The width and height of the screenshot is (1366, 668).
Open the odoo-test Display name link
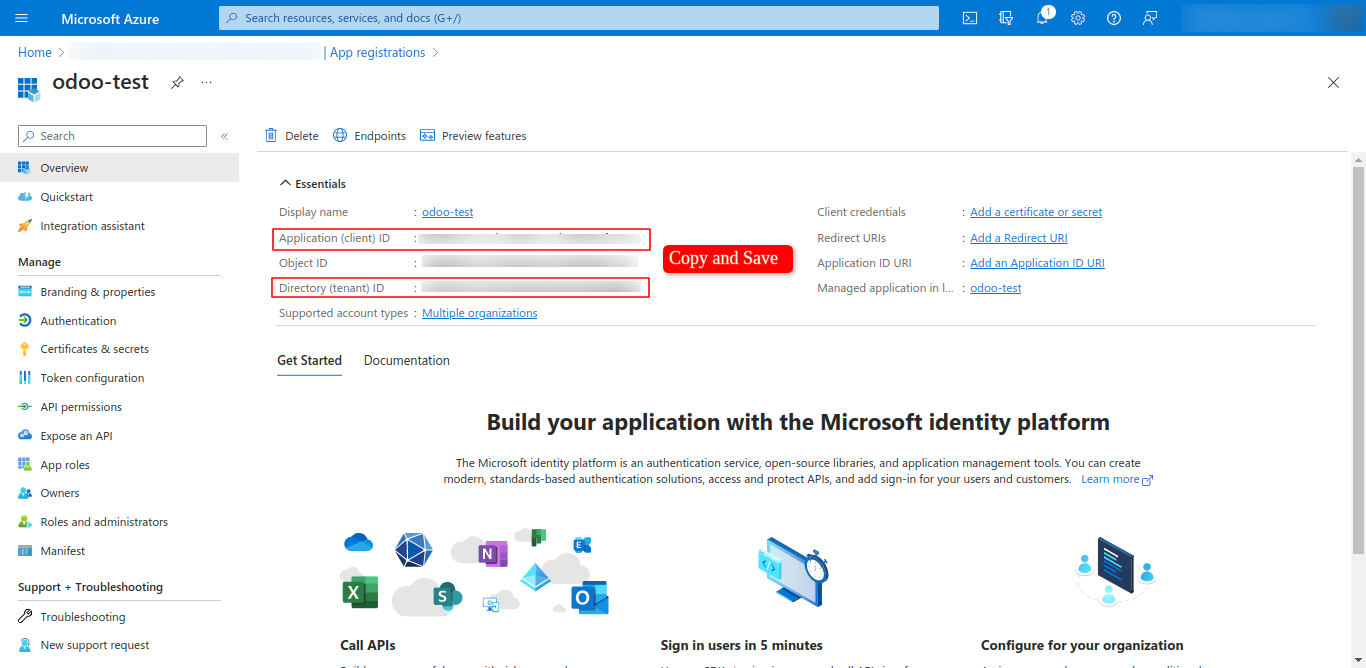pos(448,212)
